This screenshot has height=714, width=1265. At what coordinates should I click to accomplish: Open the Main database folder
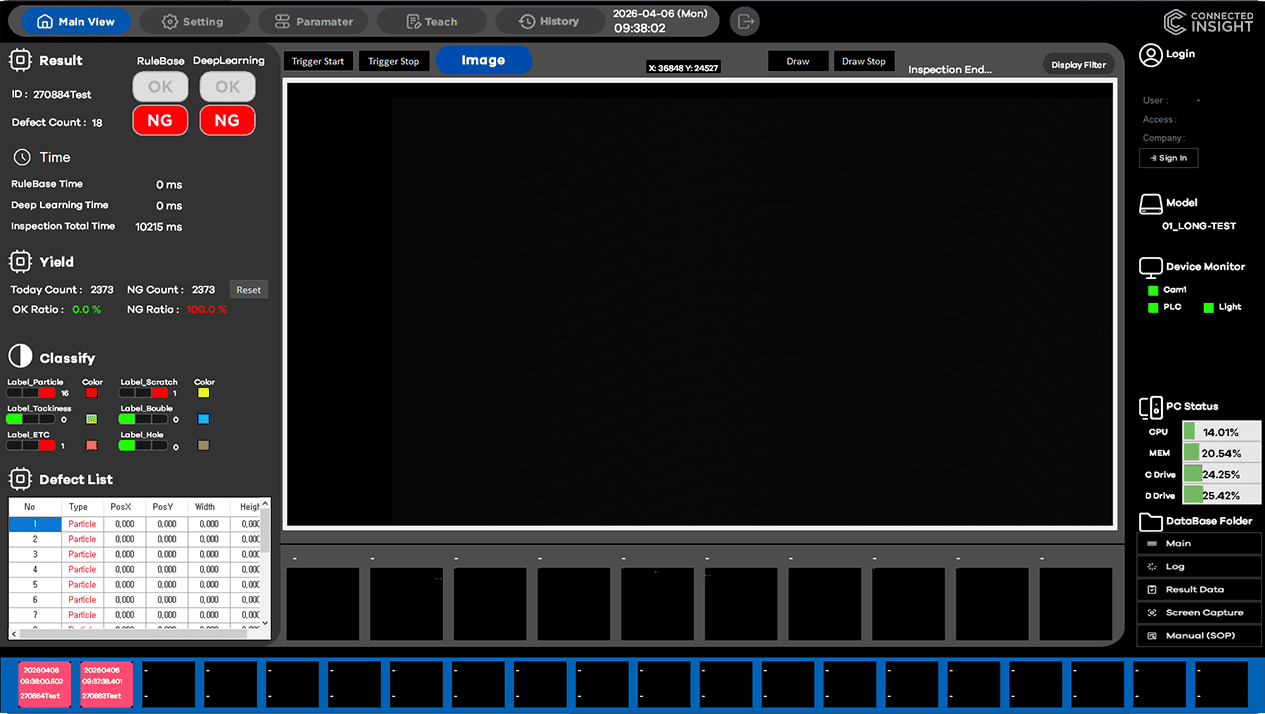[1199, 543]
